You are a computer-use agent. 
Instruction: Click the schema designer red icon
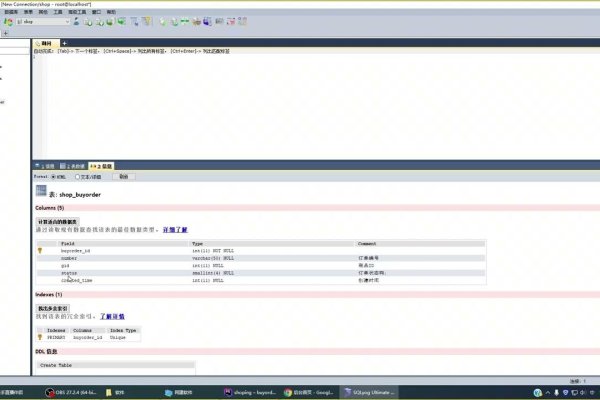pyautogui.click(x=231, y=22)
